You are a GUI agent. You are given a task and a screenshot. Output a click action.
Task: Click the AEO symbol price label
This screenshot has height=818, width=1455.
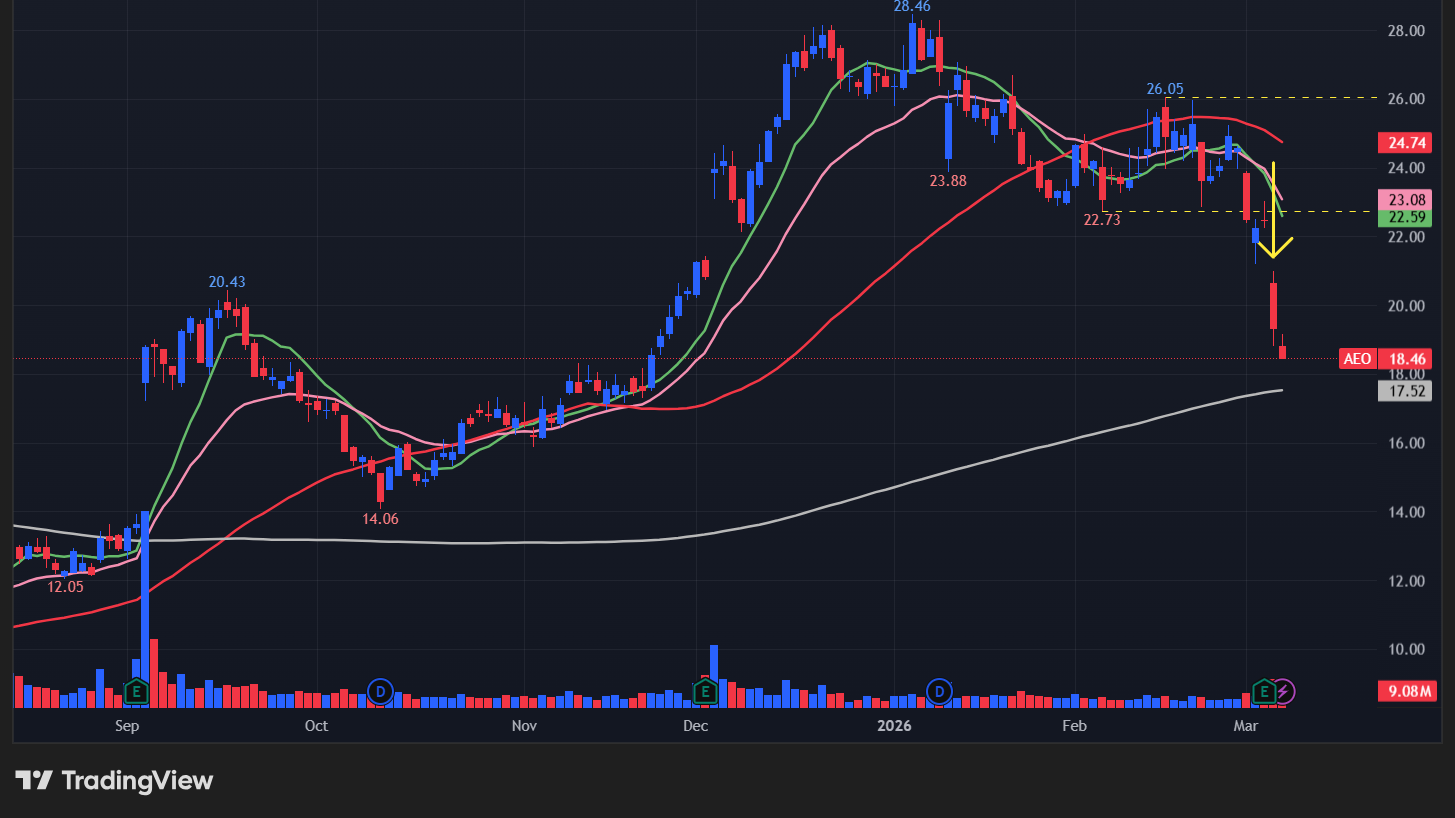click(1357, 359)
